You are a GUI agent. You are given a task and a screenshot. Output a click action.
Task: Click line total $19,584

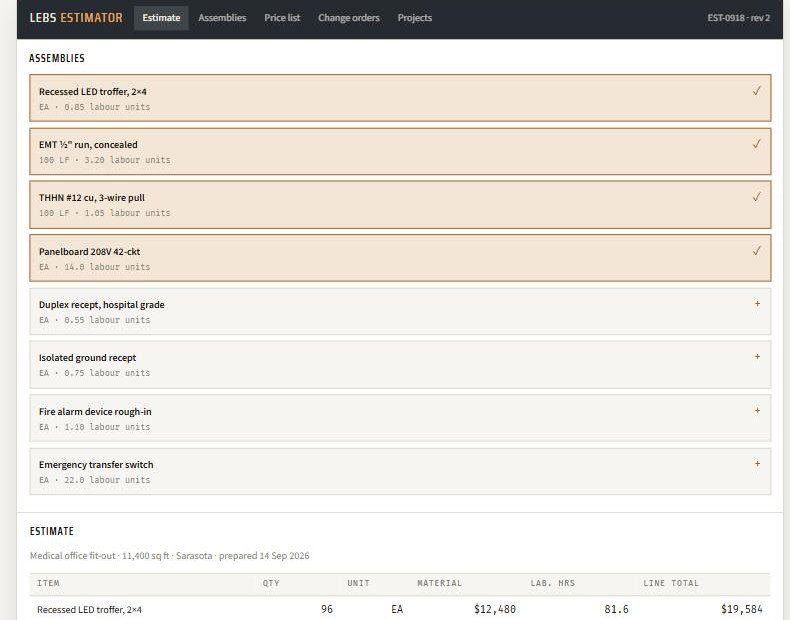coord(742,609)
